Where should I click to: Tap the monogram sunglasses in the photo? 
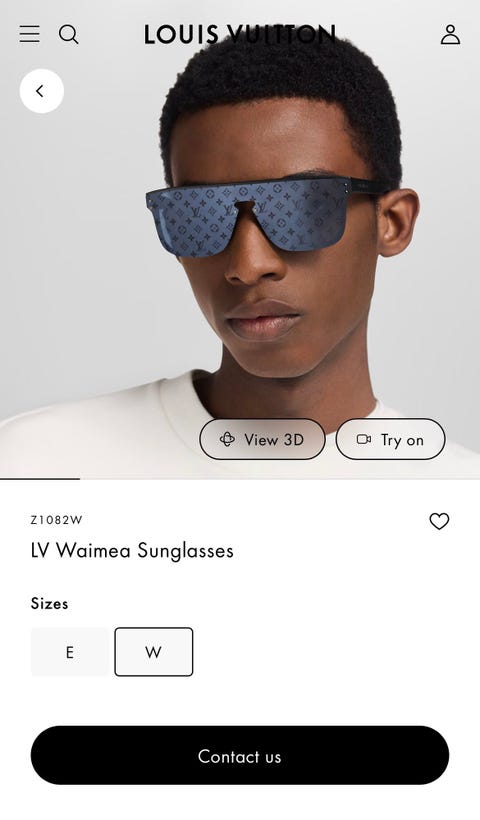pyautogui.click(x=264, y=215)
